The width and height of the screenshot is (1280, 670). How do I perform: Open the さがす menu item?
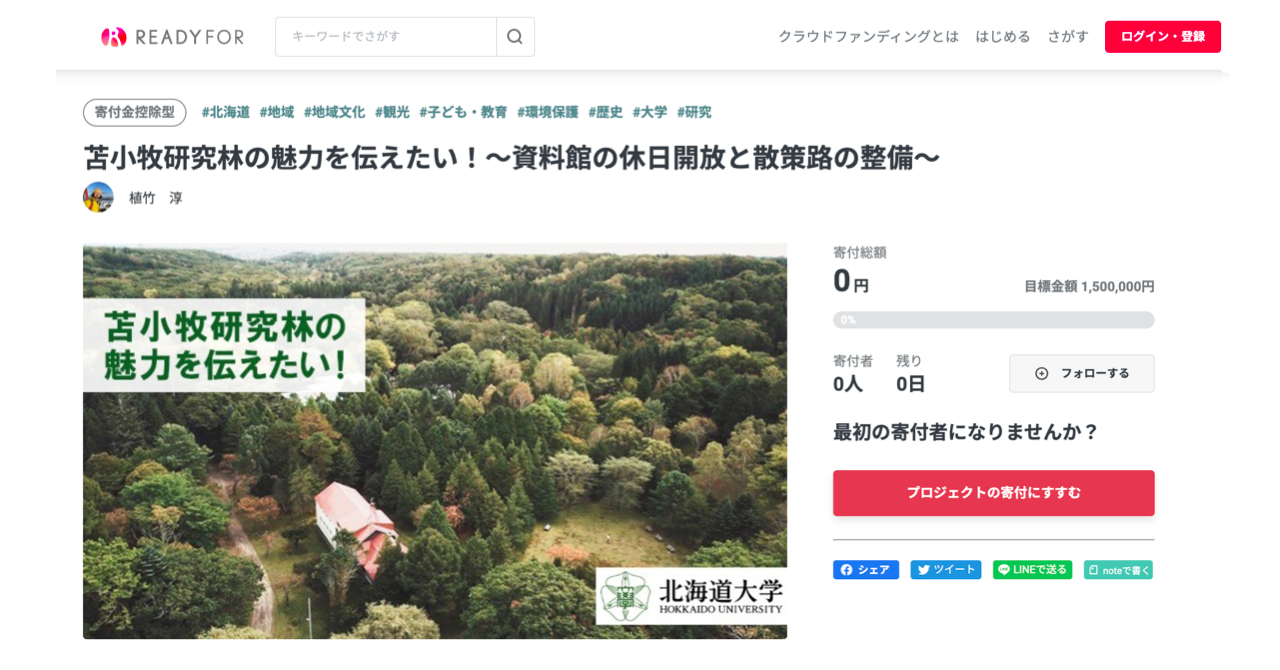(x=1068, y=37)
